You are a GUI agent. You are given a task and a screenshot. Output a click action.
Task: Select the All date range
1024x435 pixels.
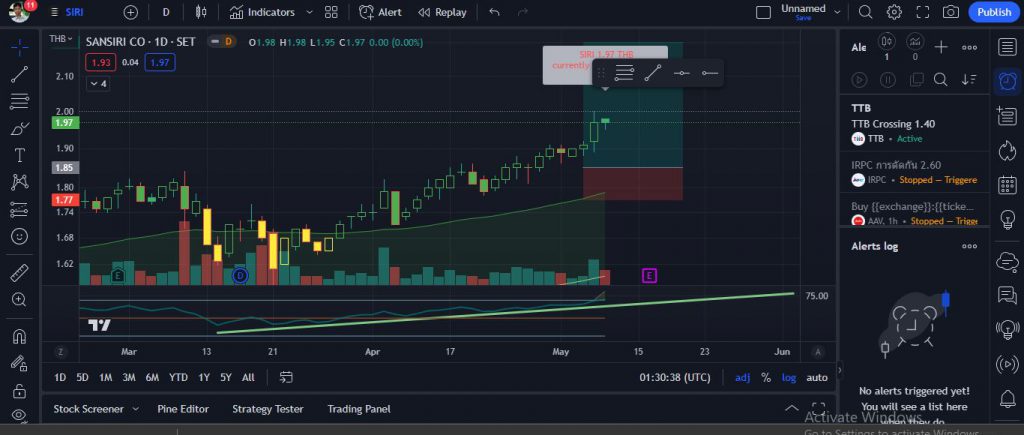pos(248,378)
